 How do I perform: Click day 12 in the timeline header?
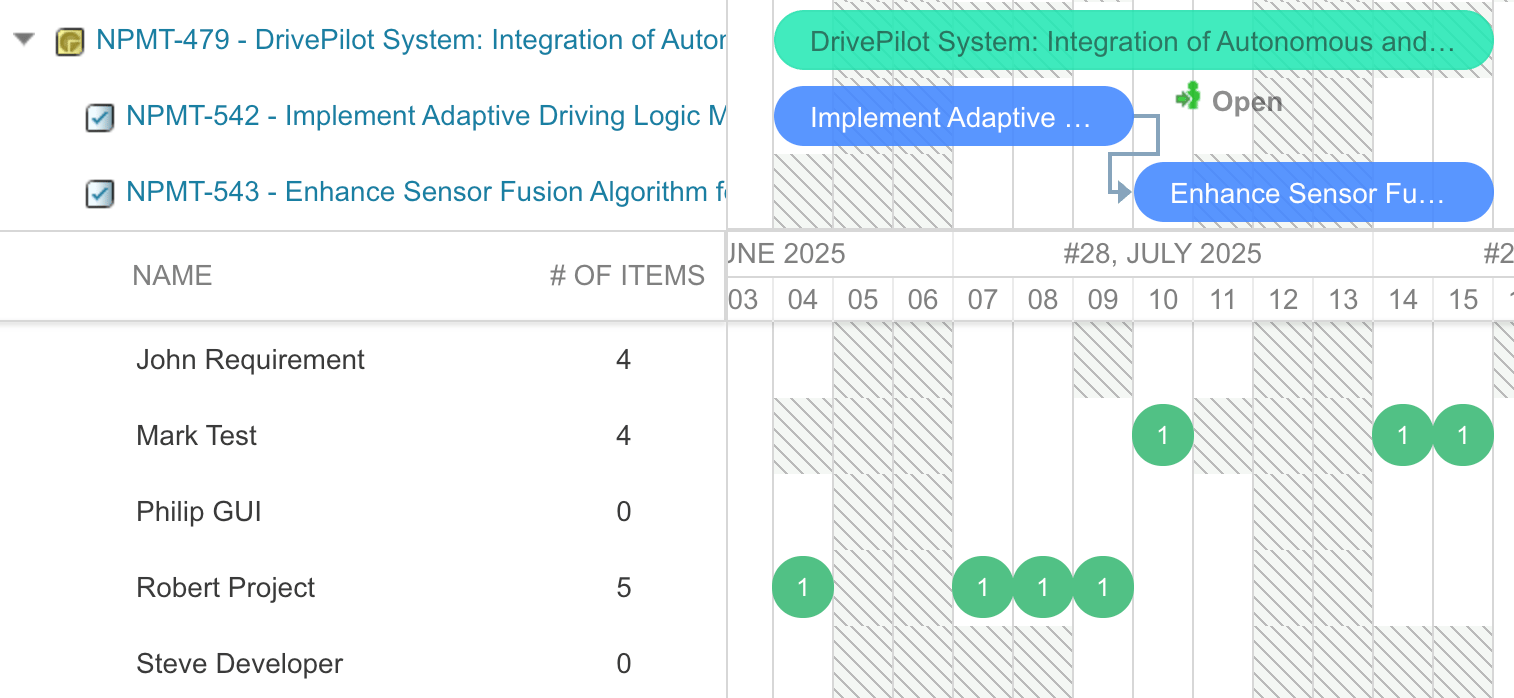pos(1283,300)
